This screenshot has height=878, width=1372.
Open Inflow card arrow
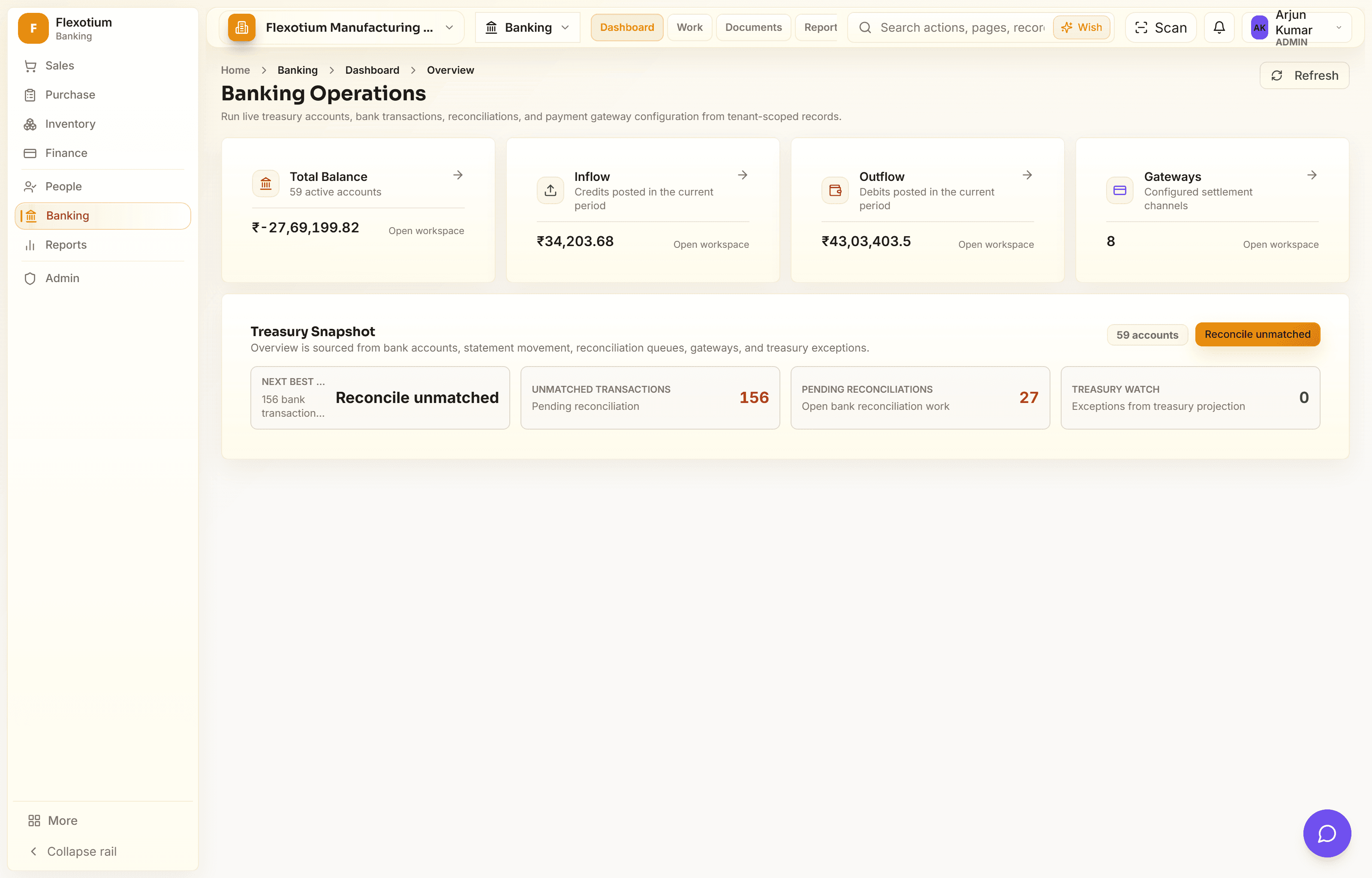(x=742, y=175)
